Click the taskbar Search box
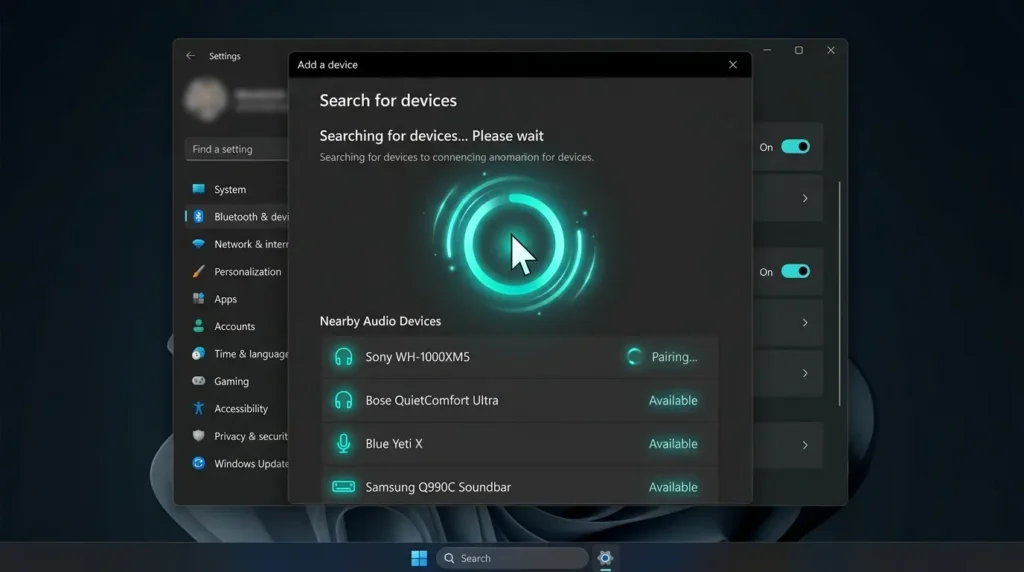This screenshot has height=572, width=1024. (513, 558)
